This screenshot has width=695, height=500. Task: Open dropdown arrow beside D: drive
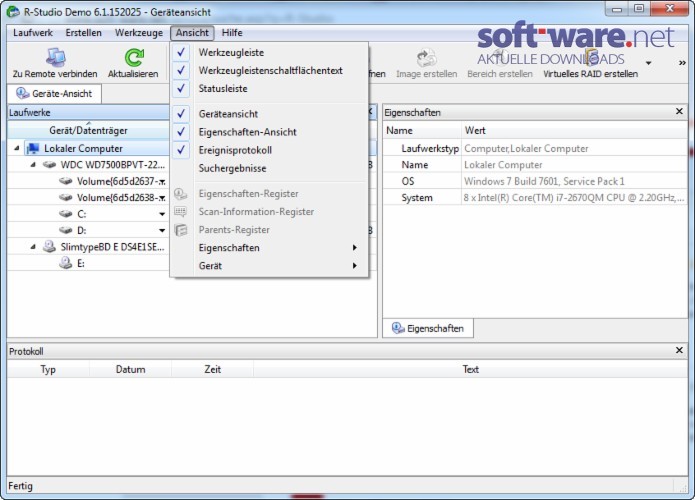(x=162, y=231)
